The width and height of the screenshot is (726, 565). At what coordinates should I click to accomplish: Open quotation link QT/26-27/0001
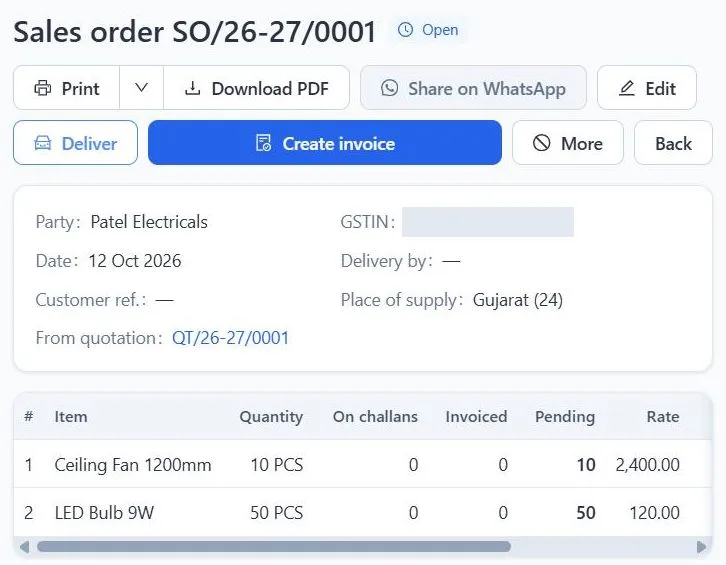tap(231, 338)
